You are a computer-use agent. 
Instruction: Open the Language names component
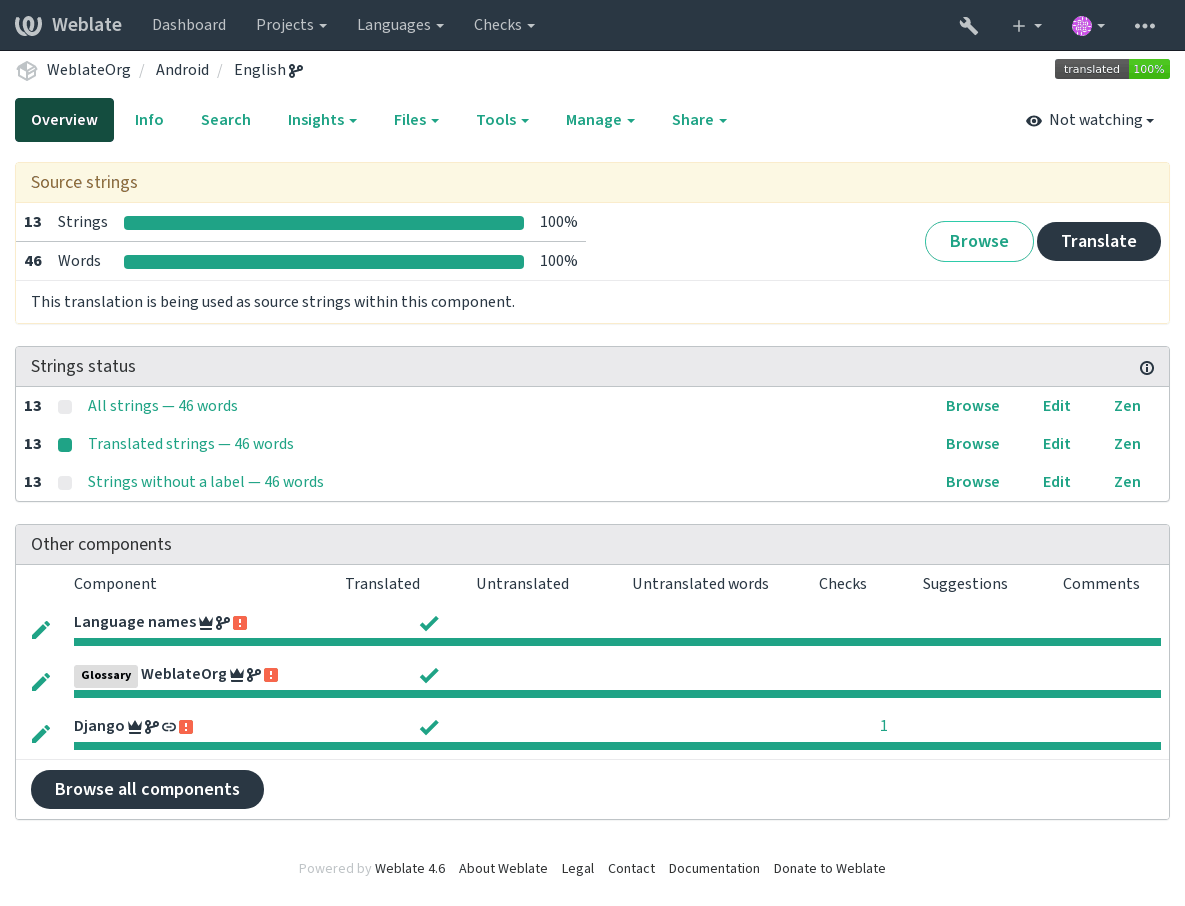coord(135,623)
